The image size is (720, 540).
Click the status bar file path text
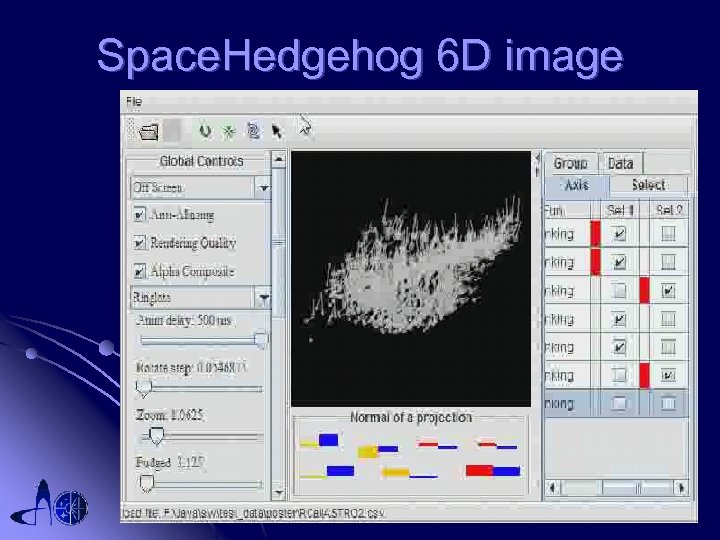click(x=253, y=514)
